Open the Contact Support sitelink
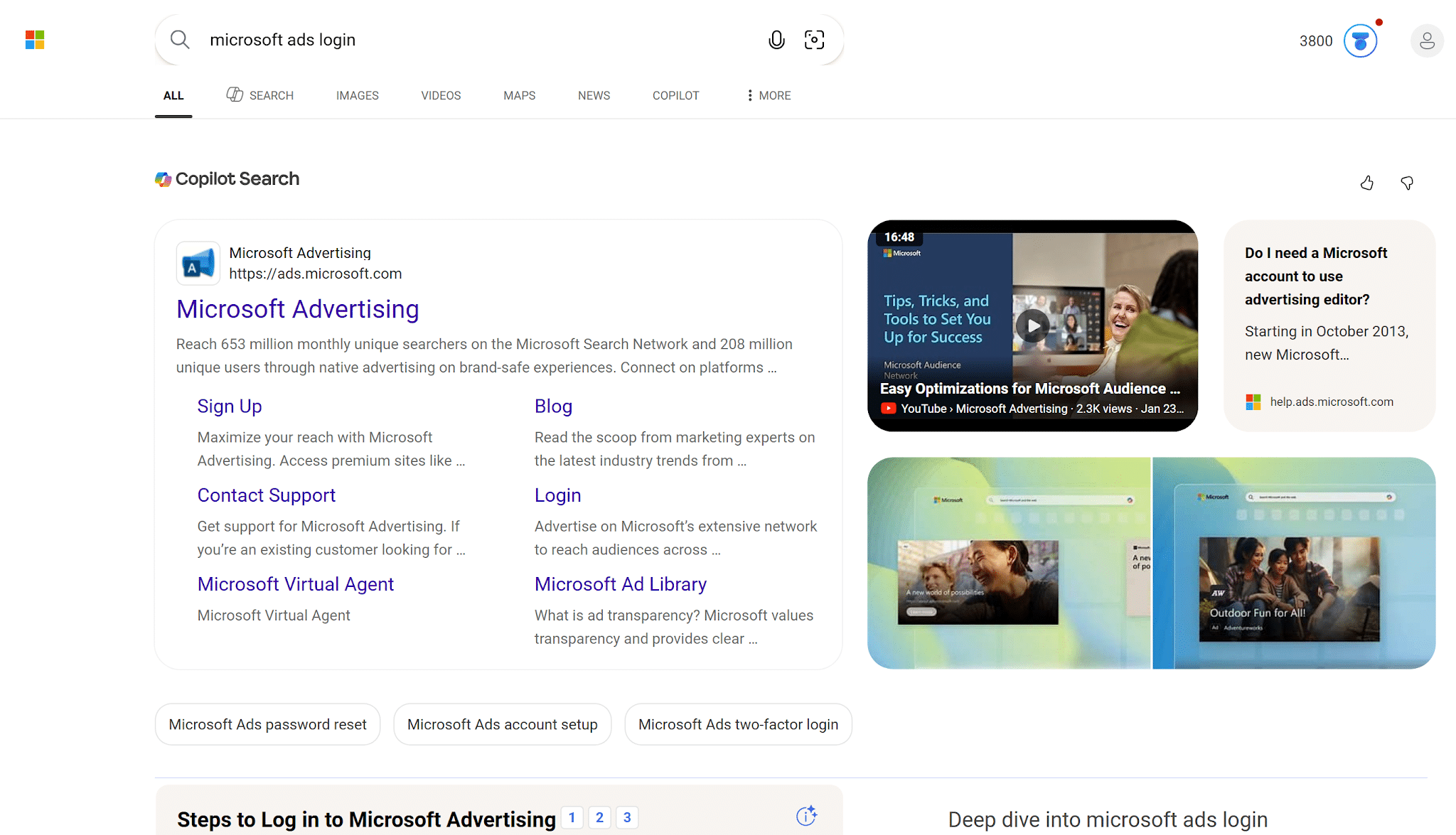 (x=267, y=495)
